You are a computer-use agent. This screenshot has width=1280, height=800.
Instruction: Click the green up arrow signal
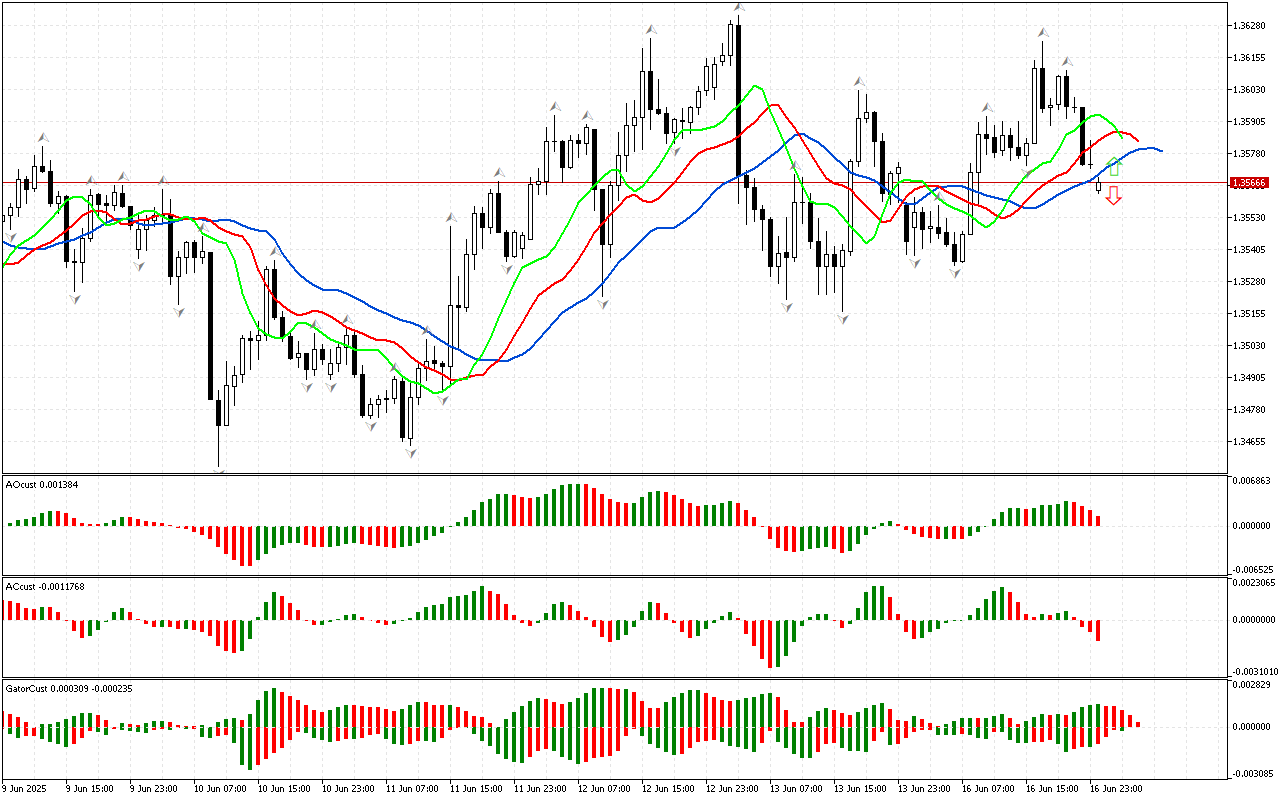(1114, 166)
